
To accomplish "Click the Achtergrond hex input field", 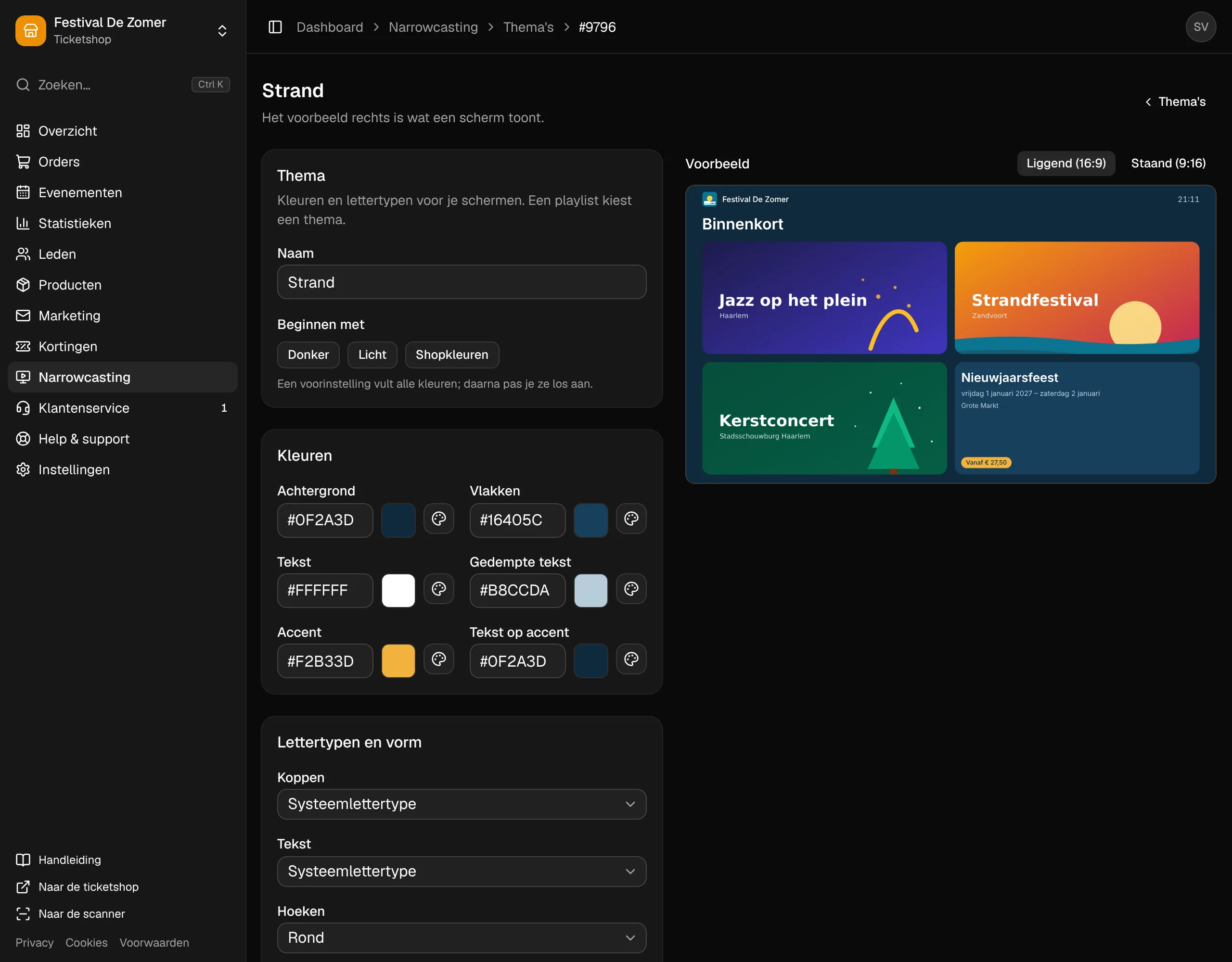I will click(325, 520).
